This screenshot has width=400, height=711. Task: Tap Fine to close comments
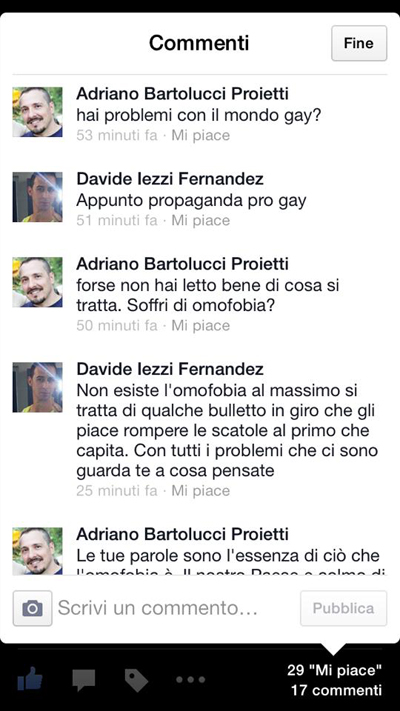point(359,43)
